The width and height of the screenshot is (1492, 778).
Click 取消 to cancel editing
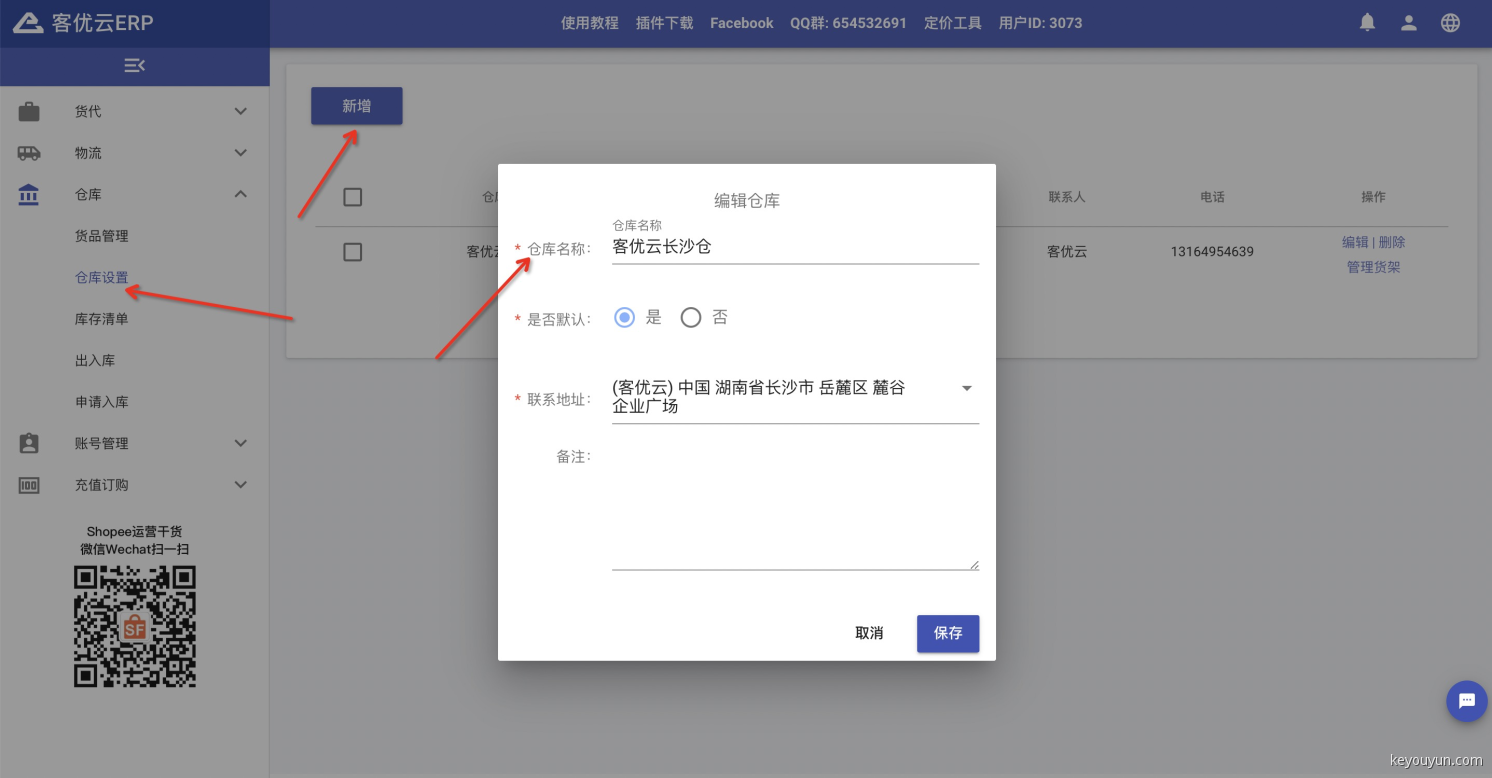[870, 633]
